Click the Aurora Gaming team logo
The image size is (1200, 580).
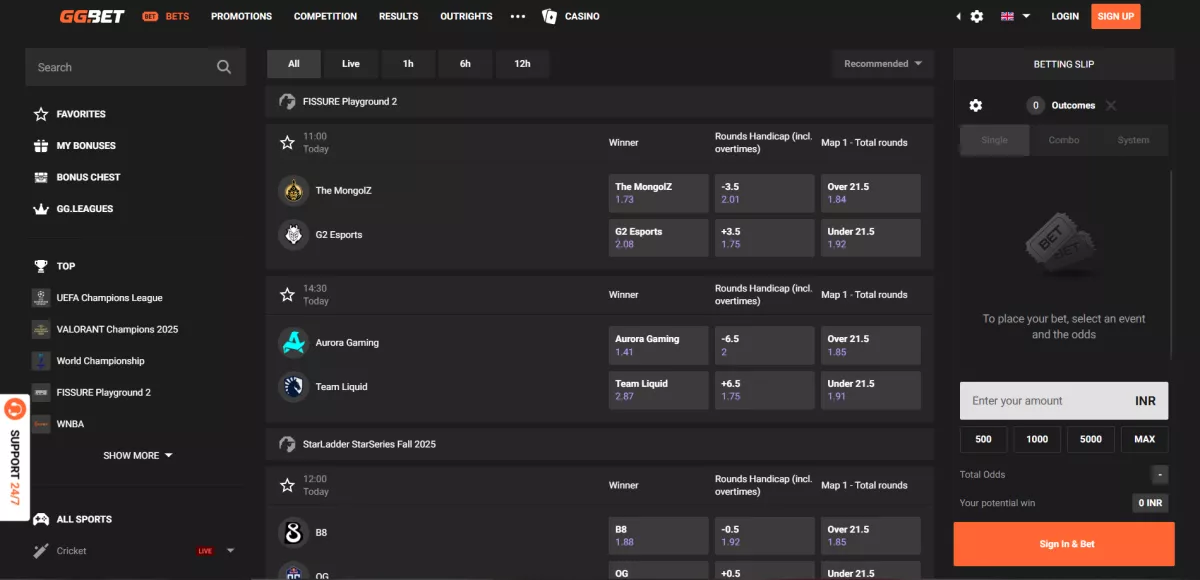(293, 342)
